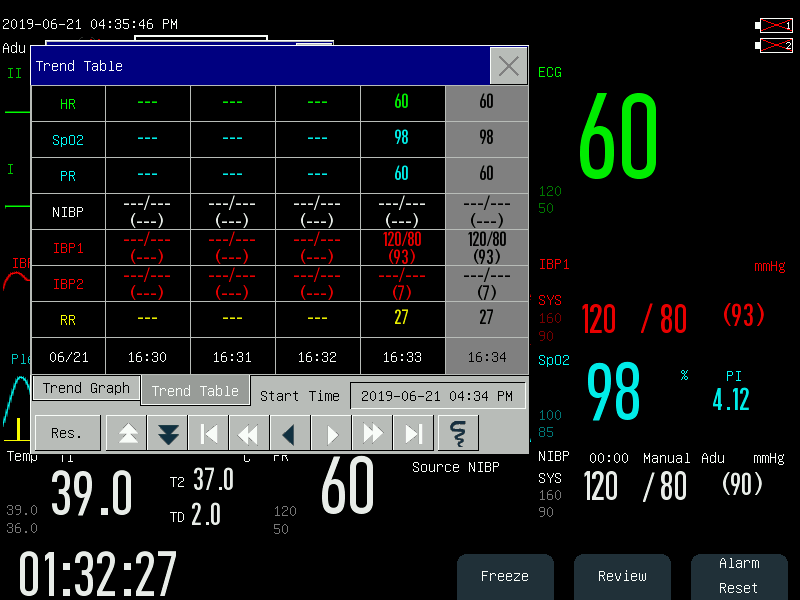Image resolution: width=800 pixels, height=600 pixels.
Task: Open the Review button
Action: [x=622, y=577]
